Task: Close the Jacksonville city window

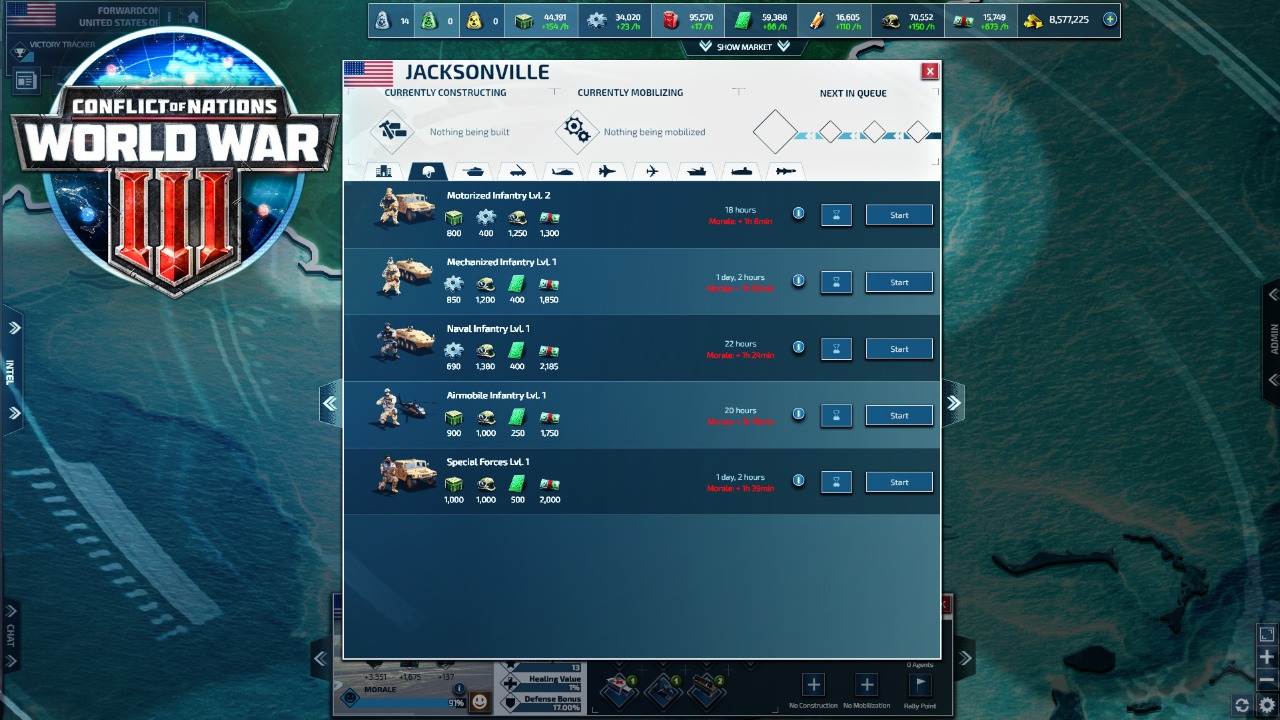Action: [930, 71]
